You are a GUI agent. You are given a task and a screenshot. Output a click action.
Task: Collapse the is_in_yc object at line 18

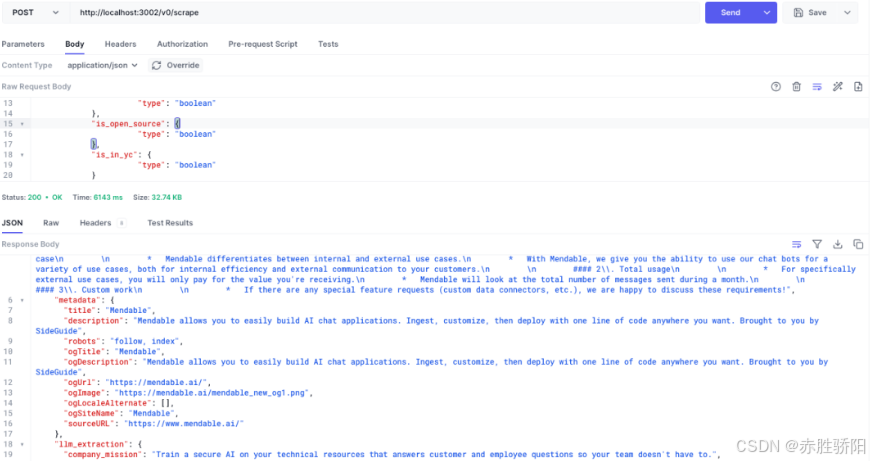22,155
